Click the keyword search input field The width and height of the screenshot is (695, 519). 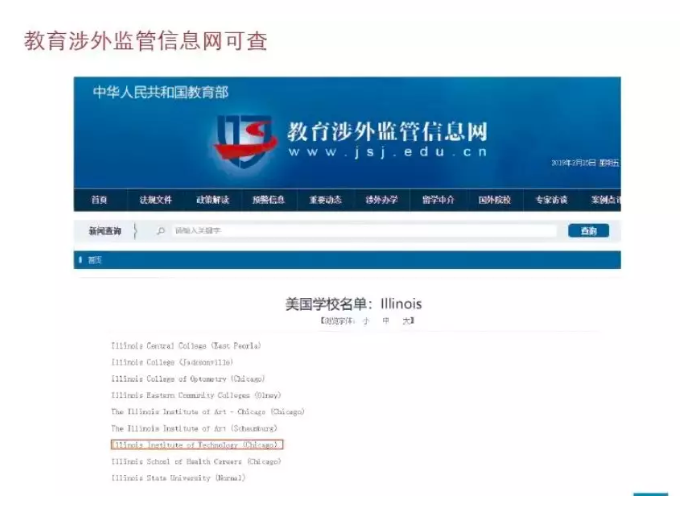(x=363, y=231)
